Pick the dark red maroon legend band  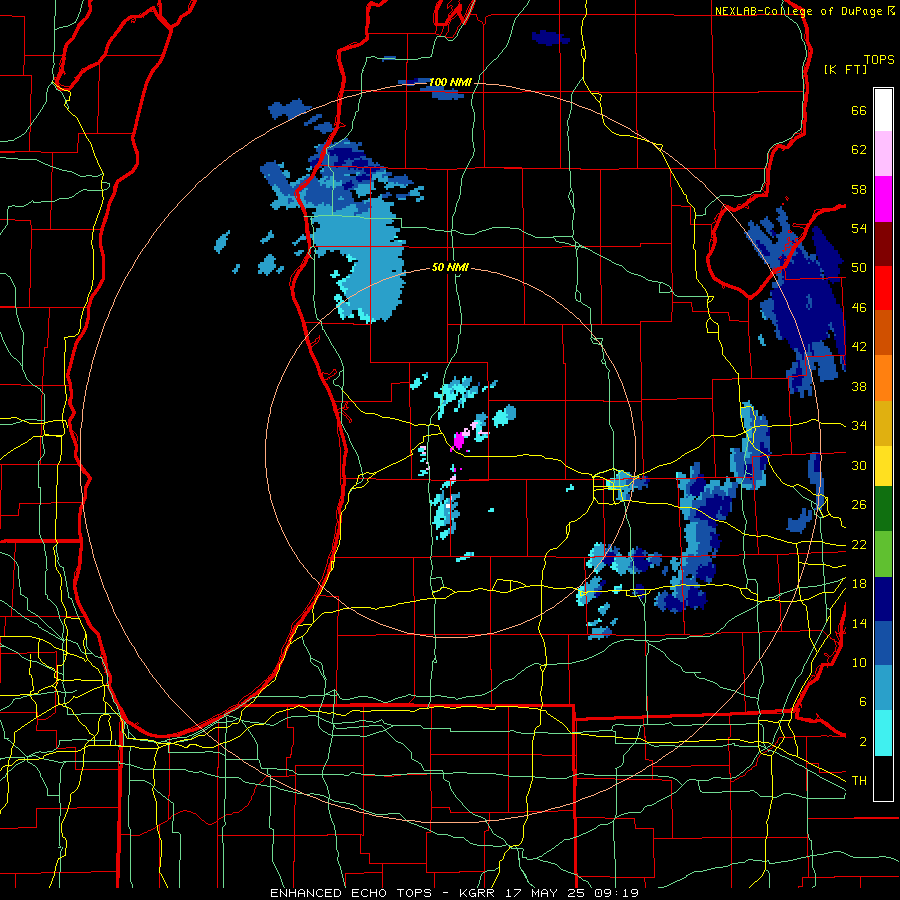tap(883, 245)
